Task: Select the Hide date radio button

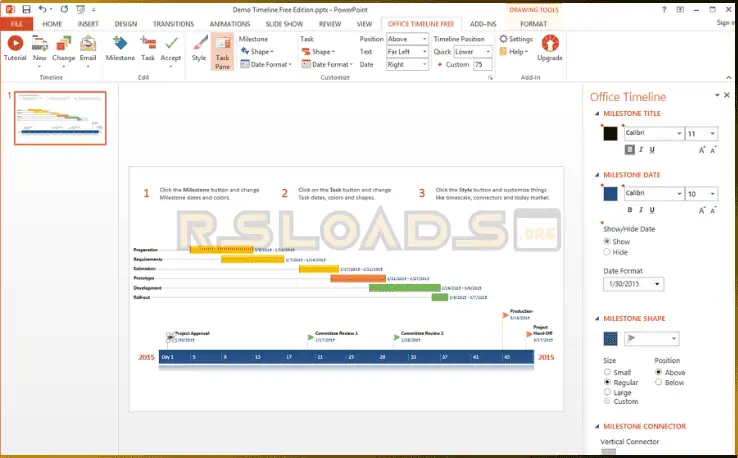Action: 607,253
